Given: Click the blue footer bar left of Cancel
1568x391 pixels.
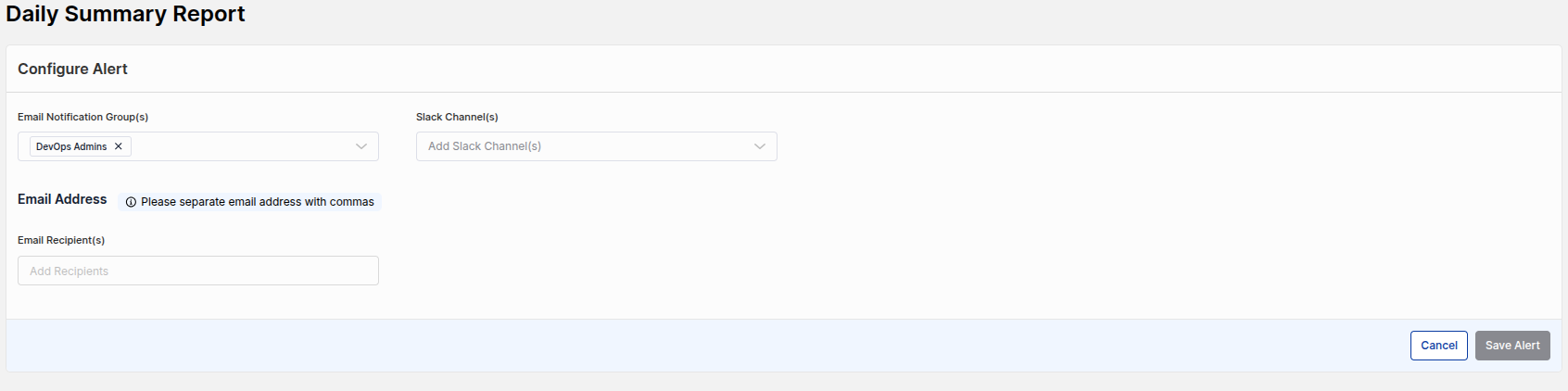Looking at the screenshot, I should pos(704,346).
